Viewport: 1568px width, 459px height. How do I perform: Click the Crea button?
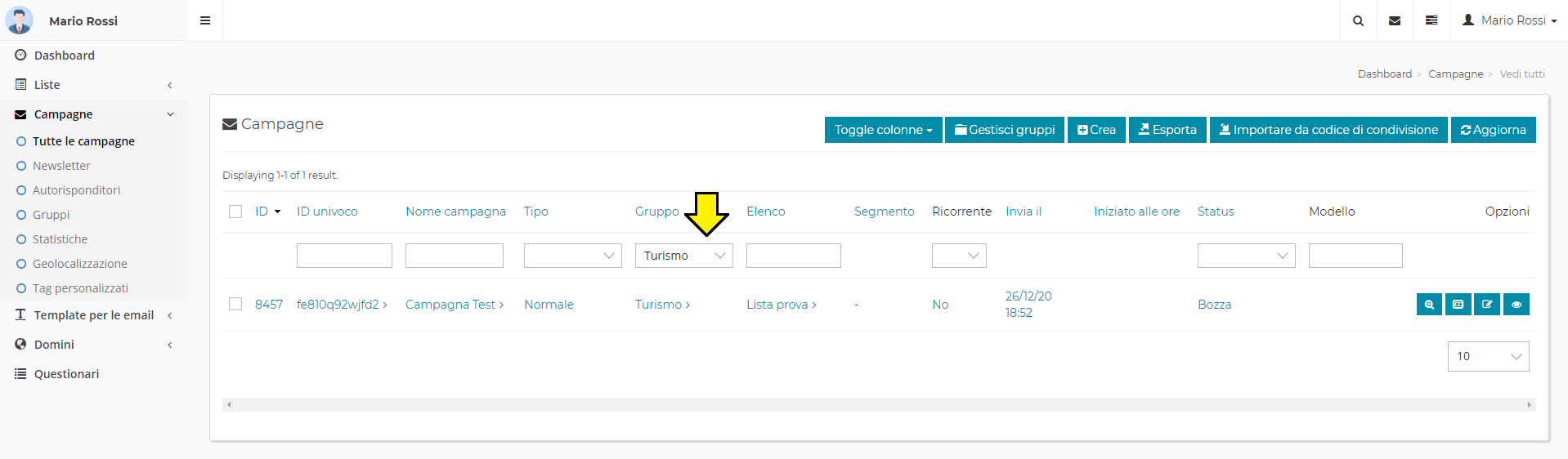1096,130
